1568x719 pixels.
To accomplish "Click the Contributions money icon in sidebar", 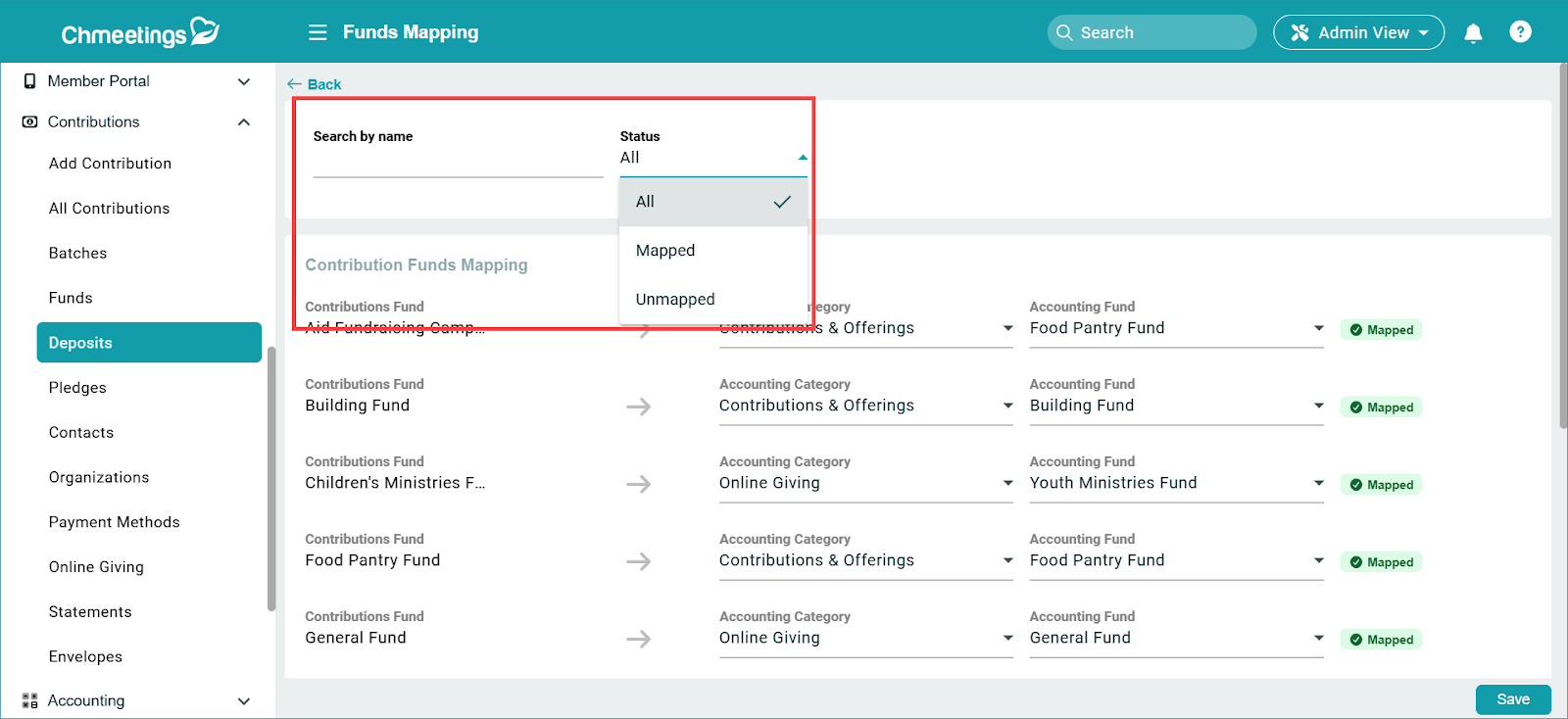I will click(29, 122).
